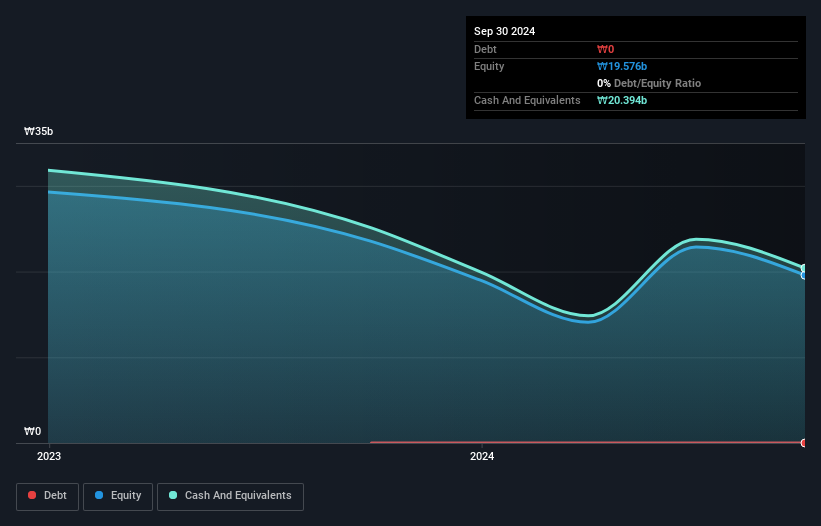Click the 2023 x-axis label
The width and height of the screenshot is (821, 526).
coord(49,456)
